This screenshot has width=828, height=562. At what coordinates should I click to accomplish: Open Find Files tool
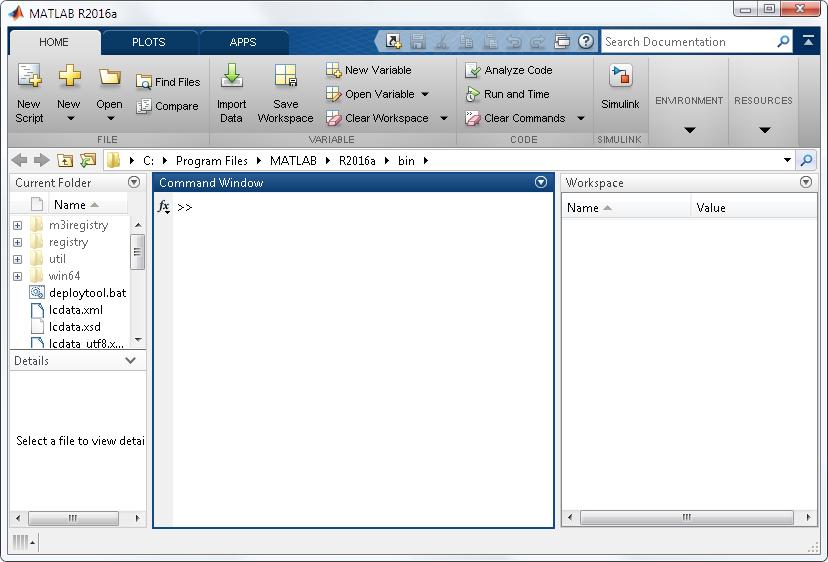(168, 82)
